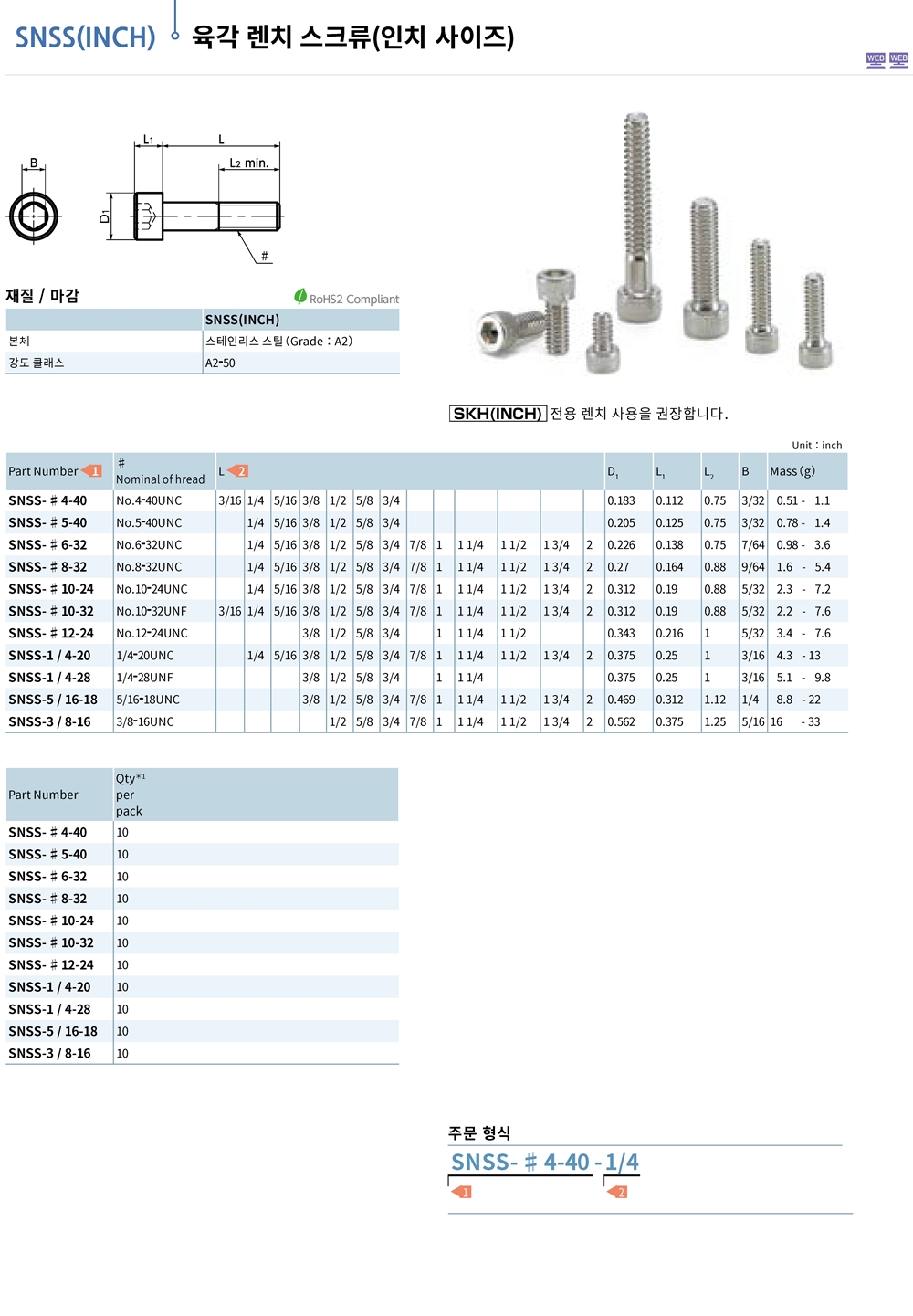913x1316 pixels.
Task: Click orange tag 1 under the order format
Action: point(462,1192)
